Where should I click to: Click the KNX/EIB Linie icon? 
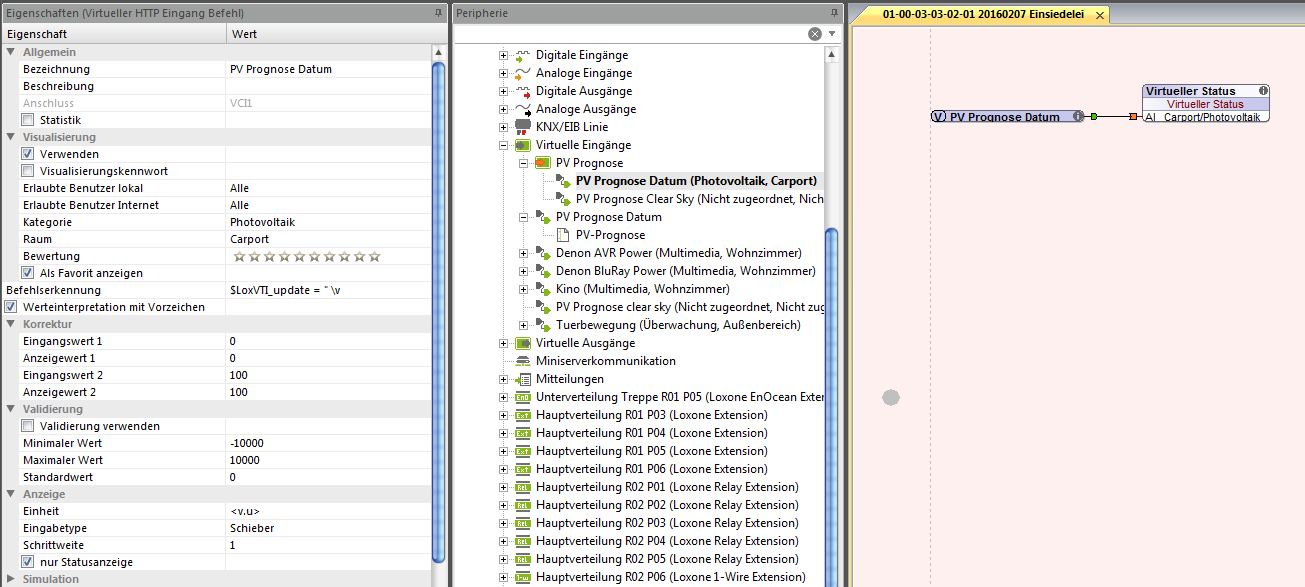coord(522,127)
